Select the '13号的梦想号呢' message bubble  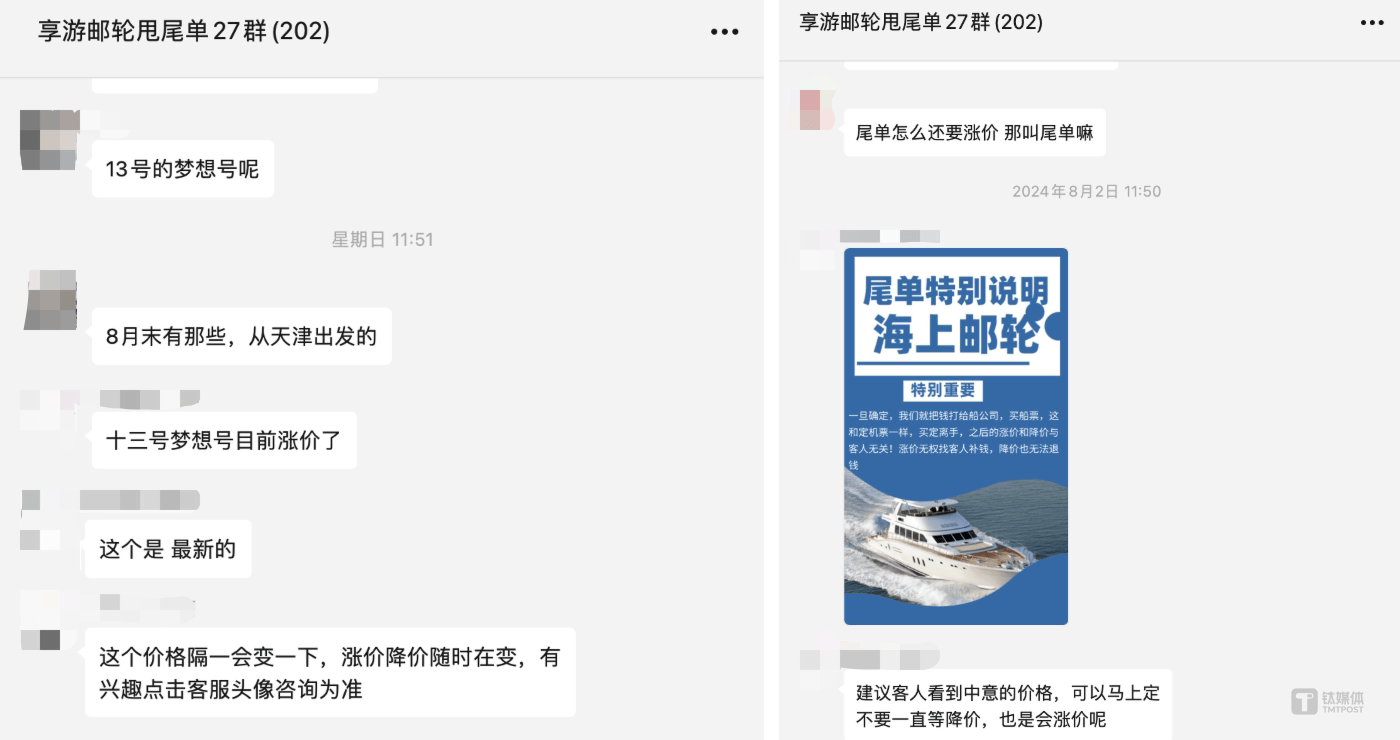[183, 169]
